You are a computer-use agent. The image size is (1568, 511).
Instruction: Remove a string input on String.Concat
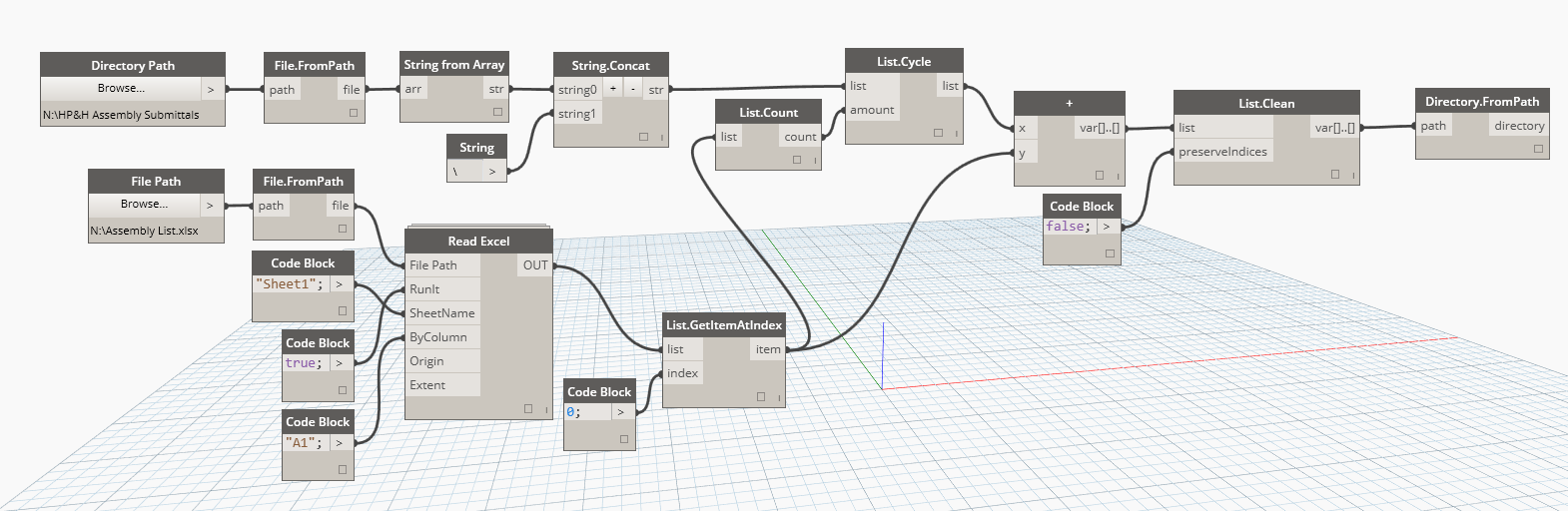633,89
